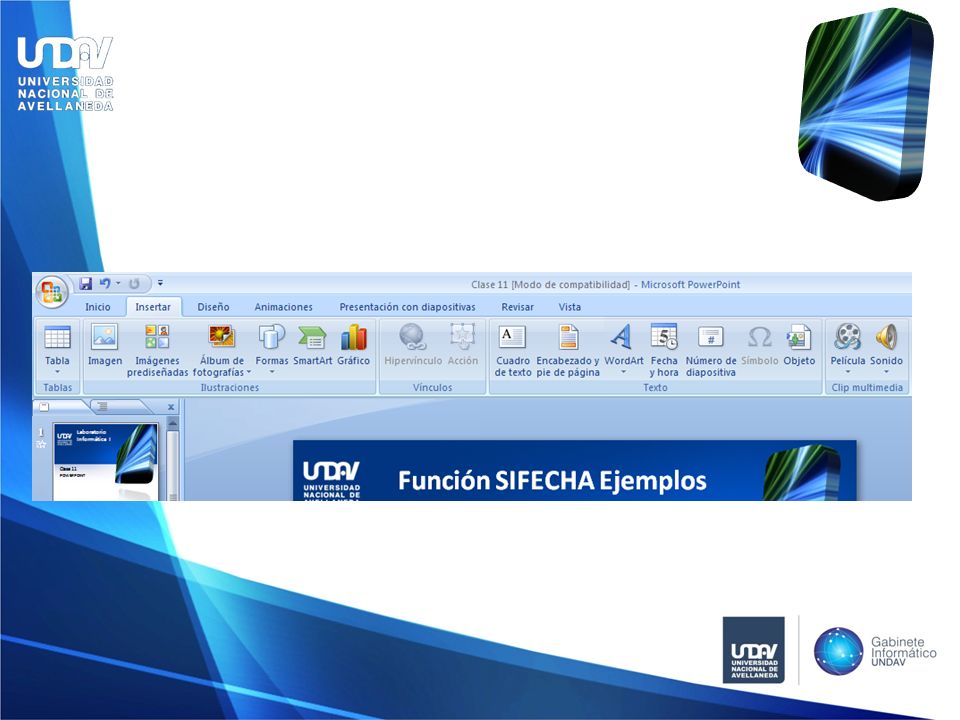The image size is (960, 720).
Task: Insert Fecha y hora
Action: tap(664, 350)
